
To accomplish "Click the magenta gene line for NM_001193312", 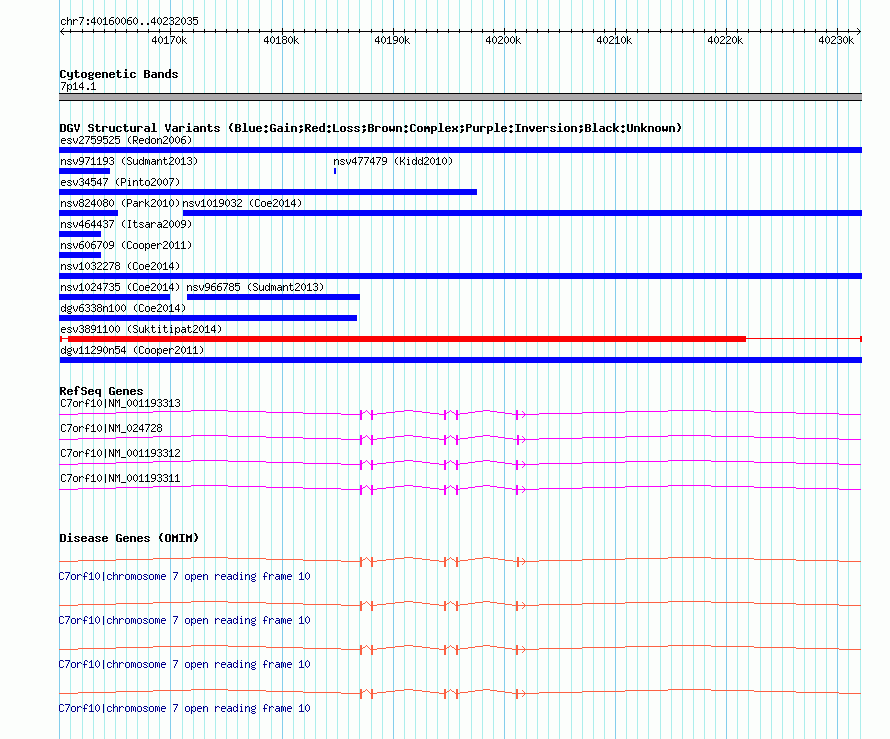I will (x=460, y=464).
